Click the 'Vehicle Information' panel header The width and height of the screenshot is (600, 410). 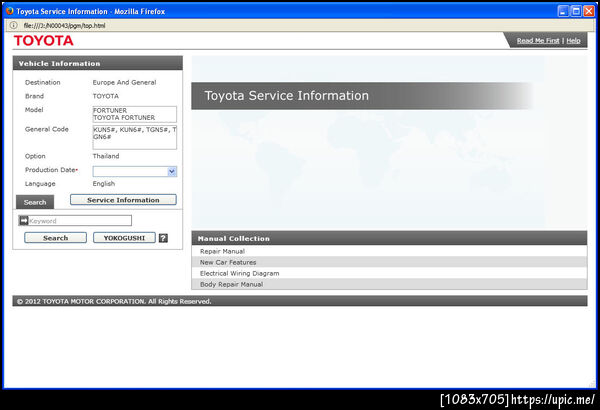pyautogui.click(x=98, y=63)
